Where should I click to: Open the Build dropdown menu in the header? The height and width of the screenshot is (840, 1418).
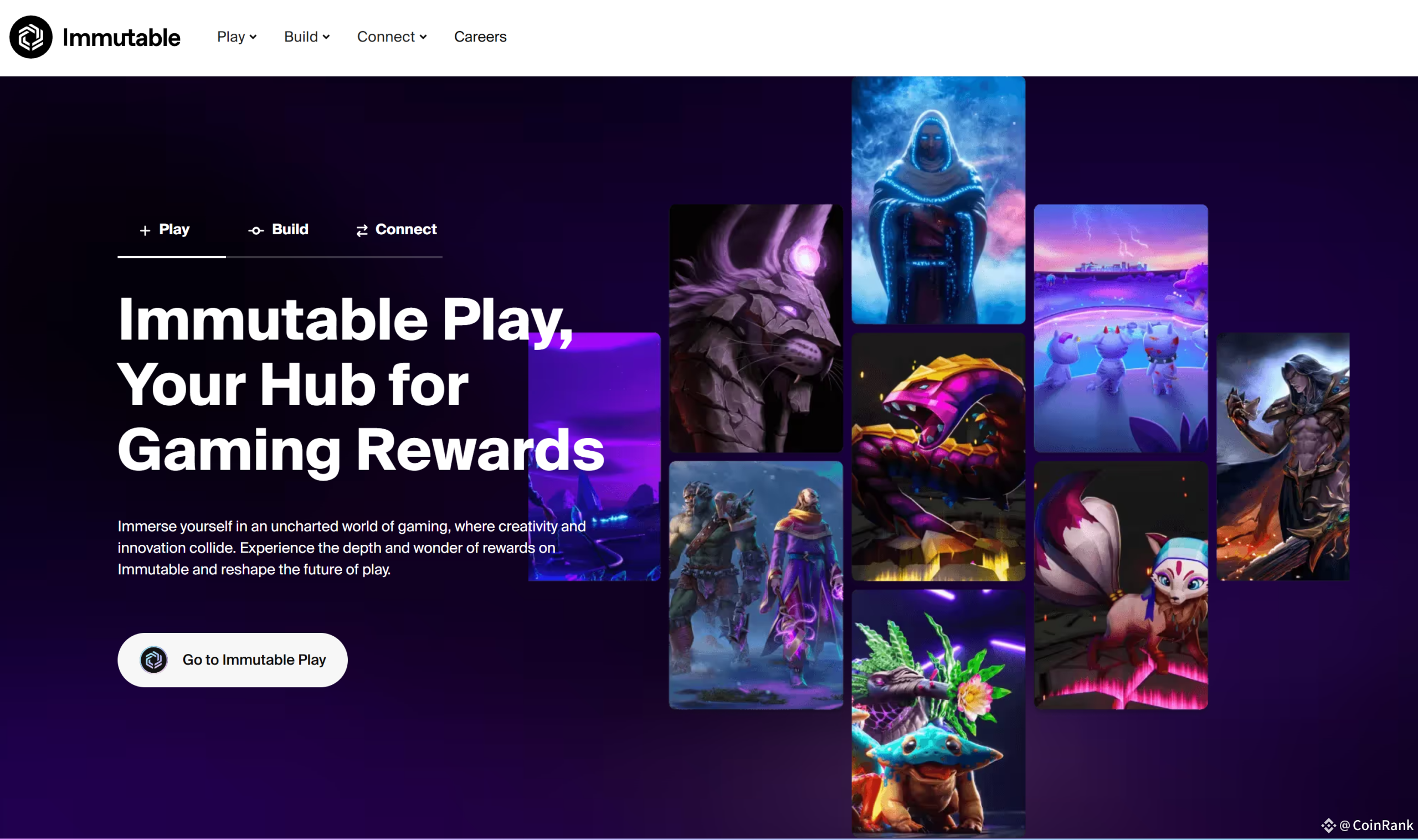pyautogui.click(x=307, y=37)
